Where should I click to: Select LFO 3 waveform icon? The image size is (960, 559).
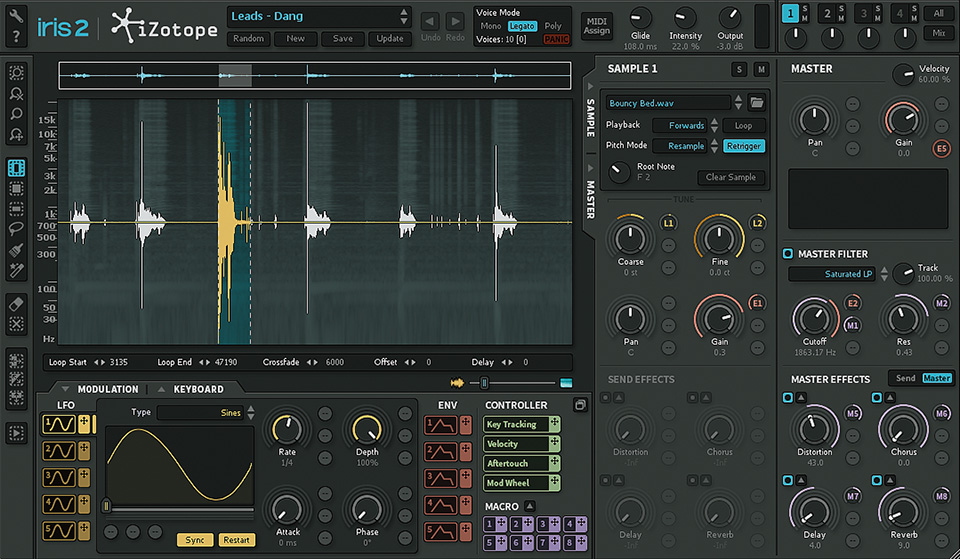(x=59, y=477)
